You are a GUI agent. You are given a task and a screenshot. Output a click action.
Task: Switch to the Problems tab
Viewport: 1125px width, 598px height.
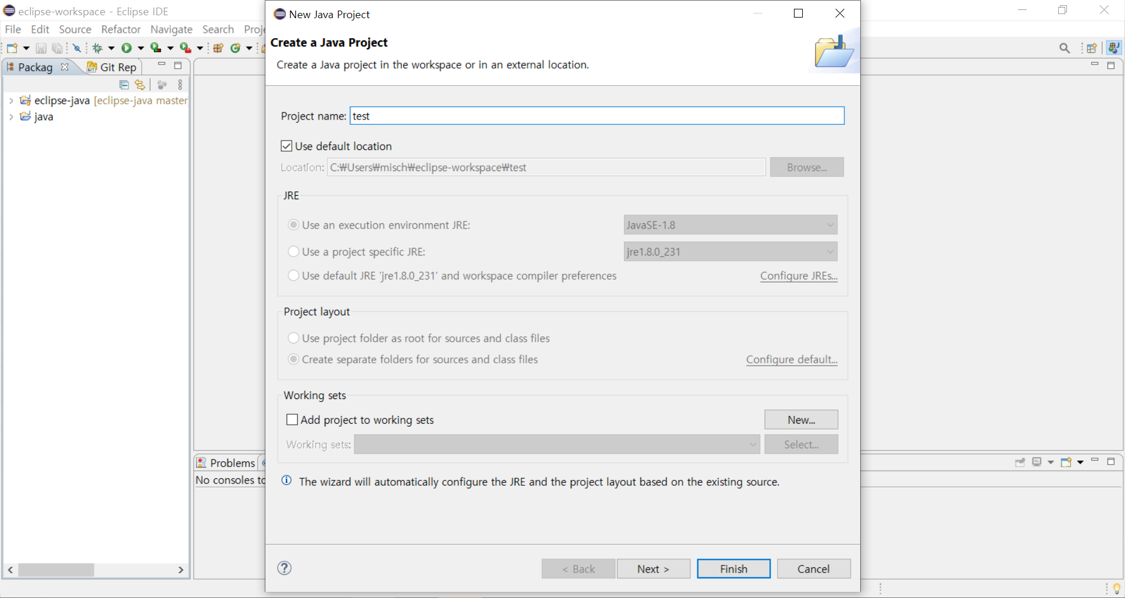pyautogui.click(x=226, y=463)
